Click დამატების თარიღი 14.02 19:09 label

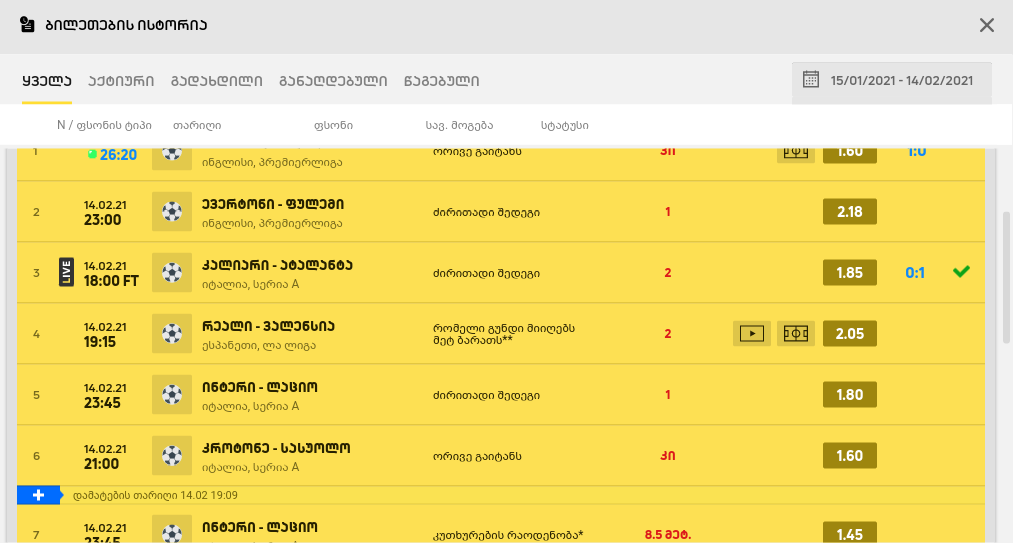click(x=155, y=495)
